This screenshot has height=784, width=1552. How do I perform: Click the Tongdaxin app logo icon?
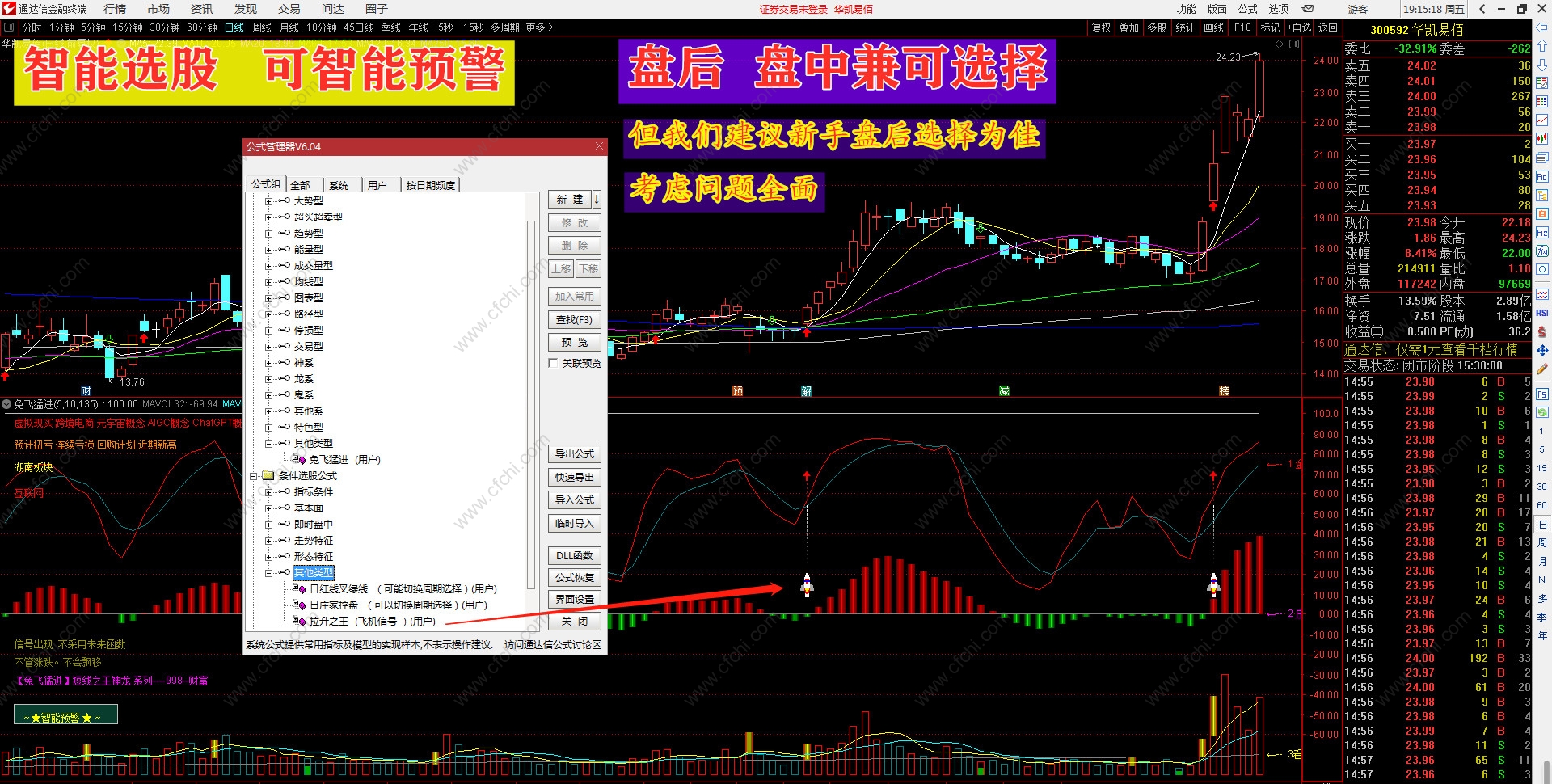point(9,9)
